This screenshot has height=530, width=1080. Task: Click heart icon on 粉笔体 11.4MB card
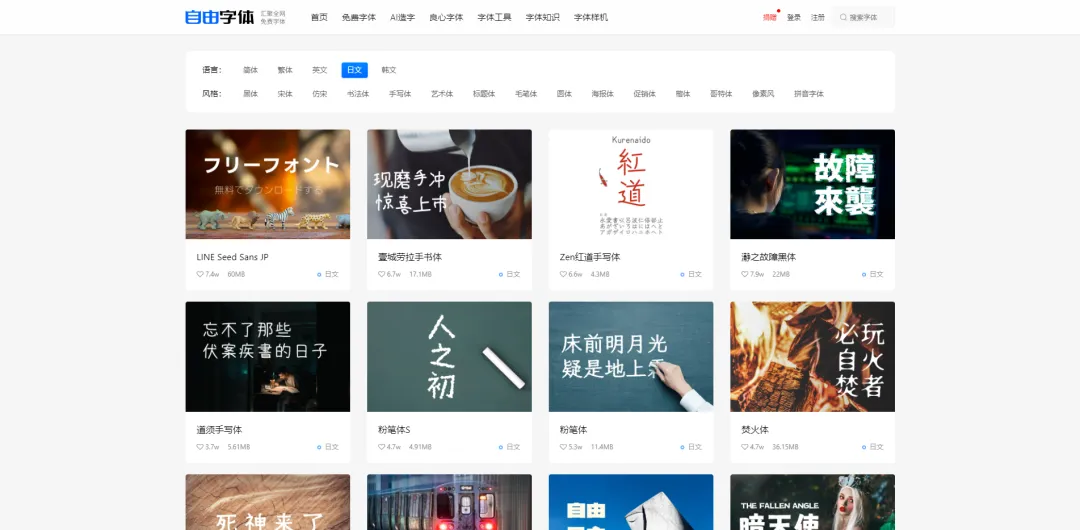563,447
